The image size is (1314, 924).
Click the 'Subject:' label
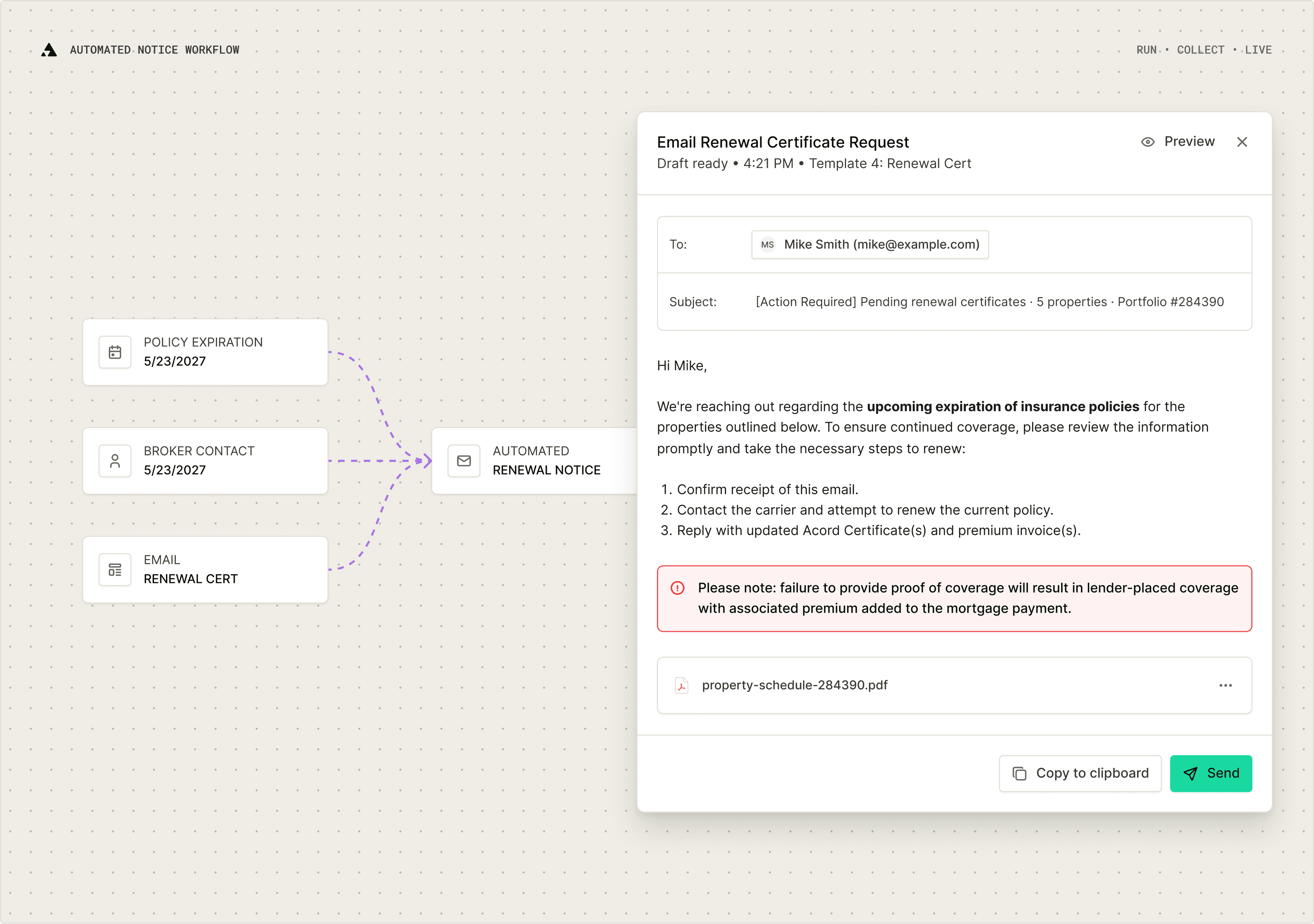pyautogui.click(x=693, y=302)
